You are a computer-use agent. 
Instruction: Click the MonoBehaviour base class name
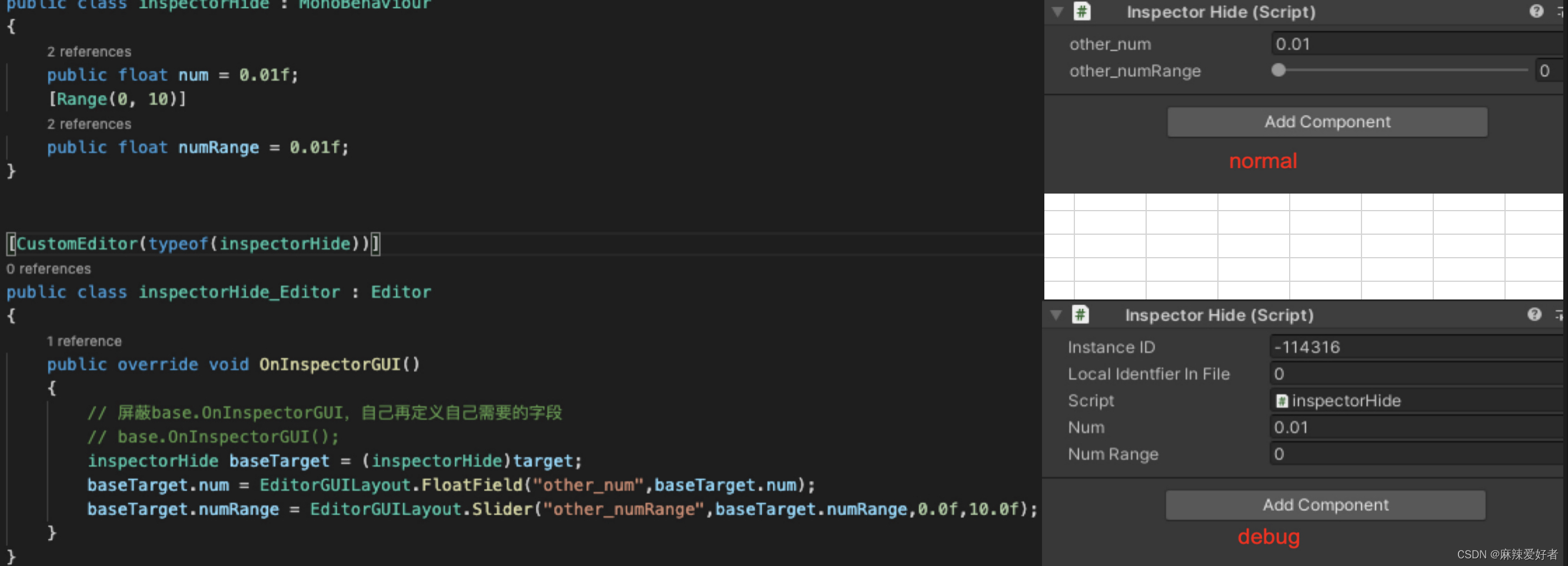(365, 5)
